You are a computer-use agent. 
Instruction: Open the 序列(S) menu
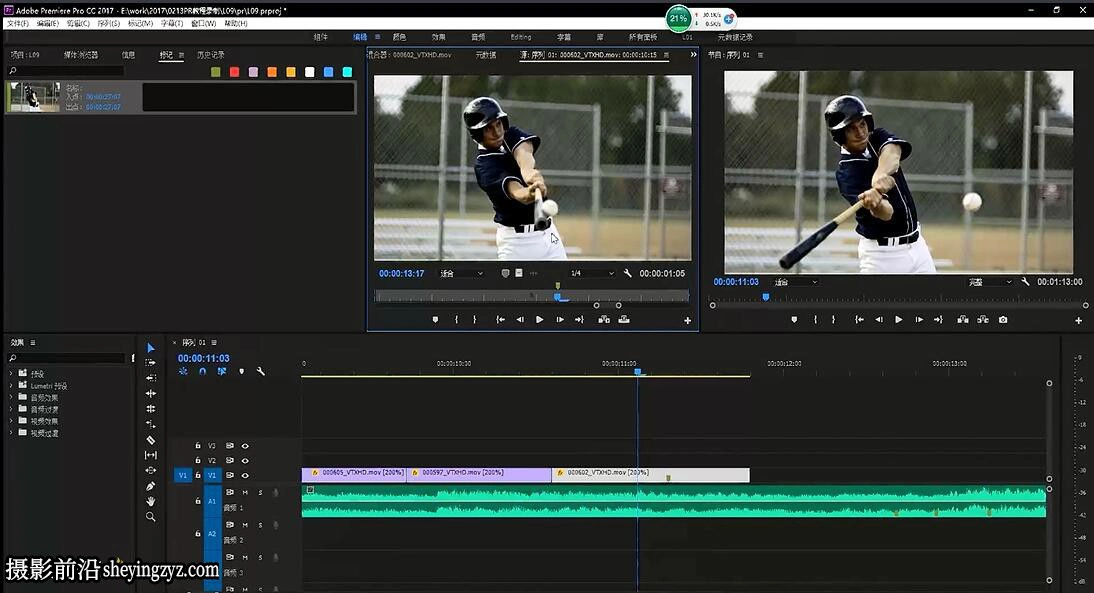[108, 23]
